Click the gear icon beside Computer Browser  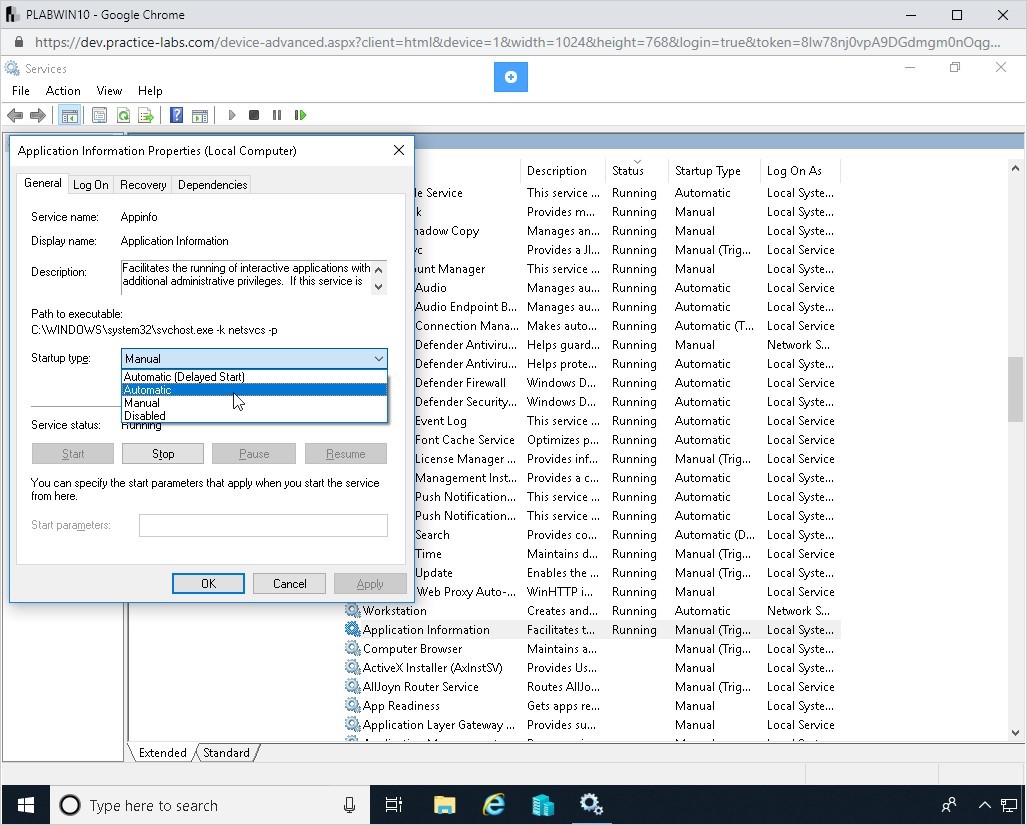[352, 648]
